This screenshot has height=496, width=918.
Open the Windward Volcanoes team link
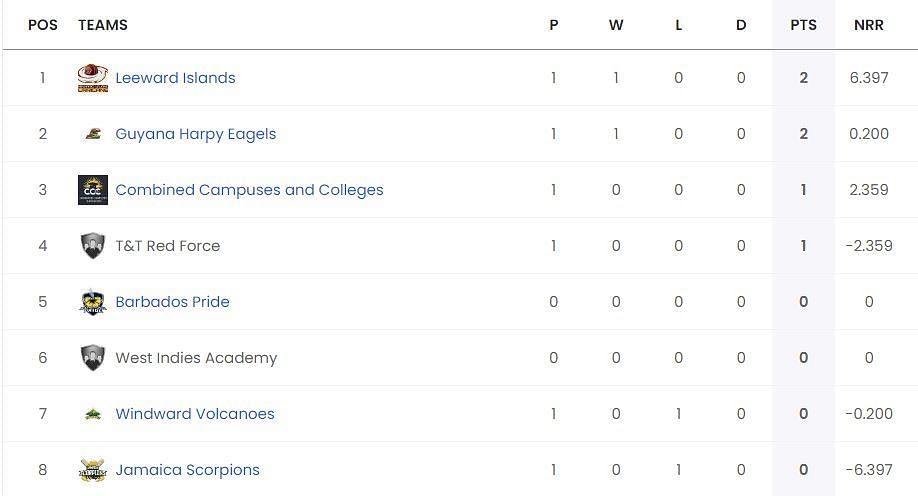(195, 414)
